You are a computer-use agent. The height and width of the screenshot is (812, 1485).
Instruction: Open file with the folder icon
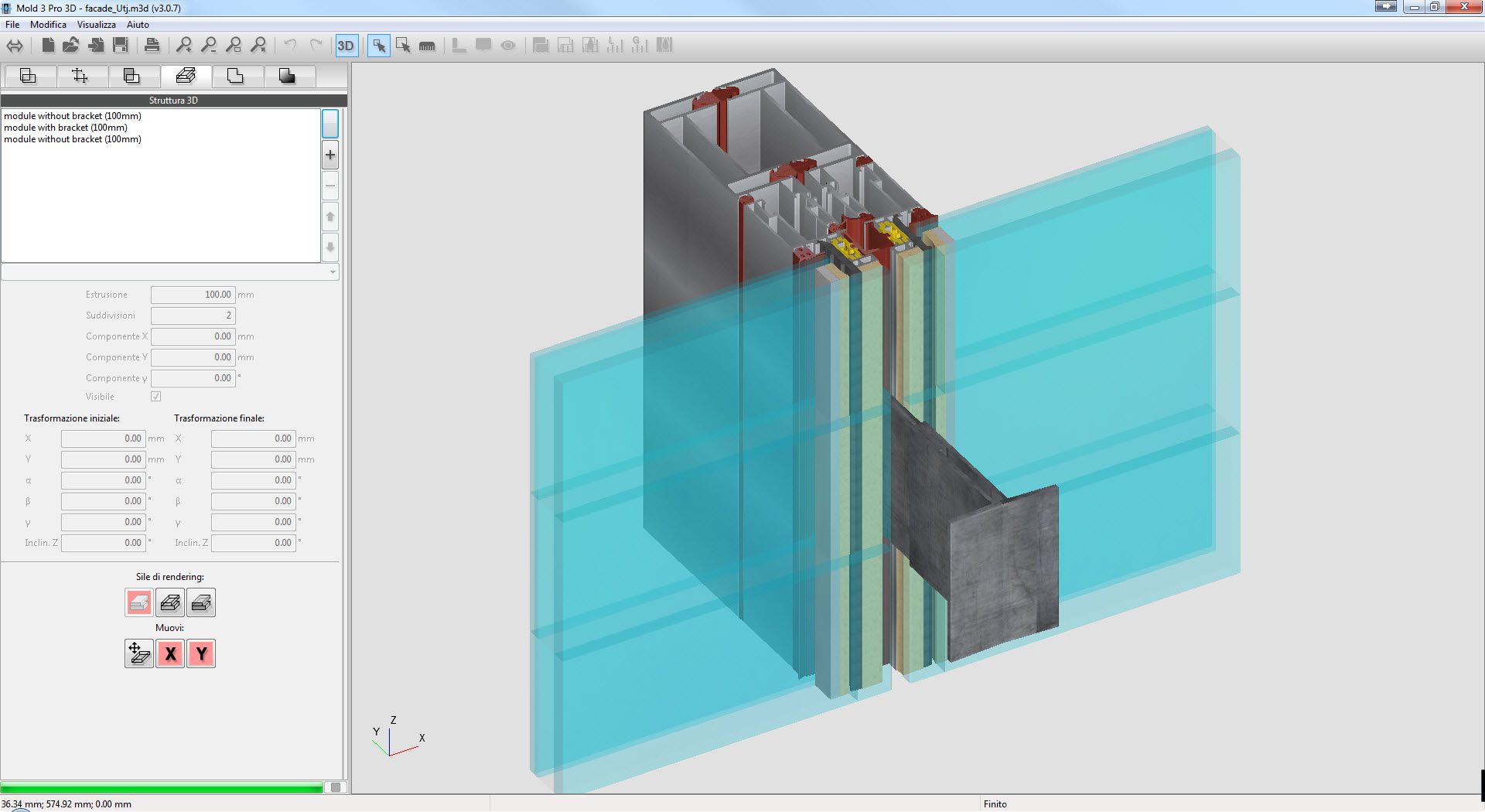pos(71,46)
